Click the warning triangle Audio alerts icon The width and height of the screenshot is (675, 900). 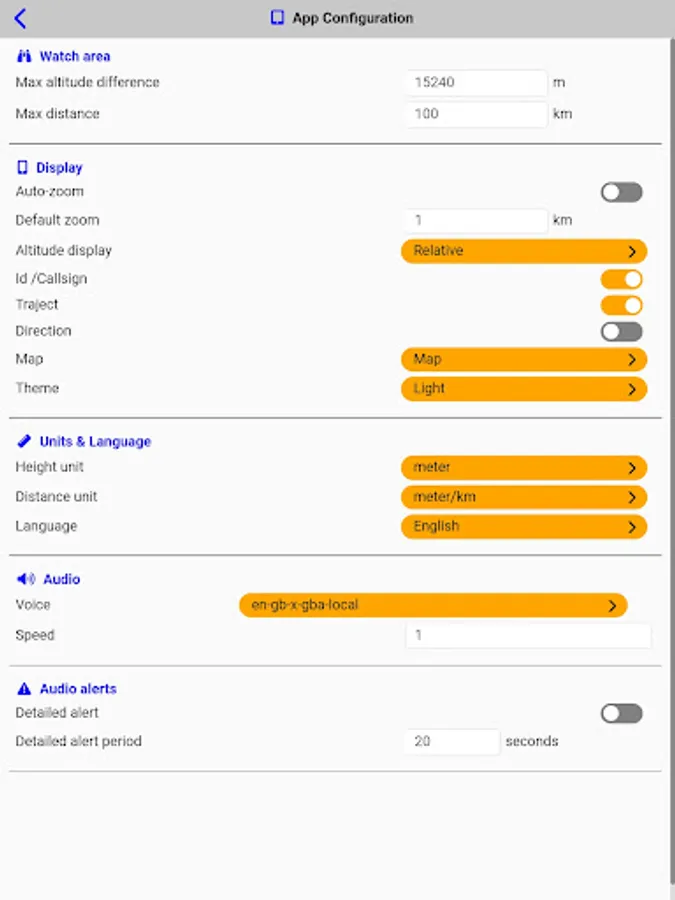(25, 689)
